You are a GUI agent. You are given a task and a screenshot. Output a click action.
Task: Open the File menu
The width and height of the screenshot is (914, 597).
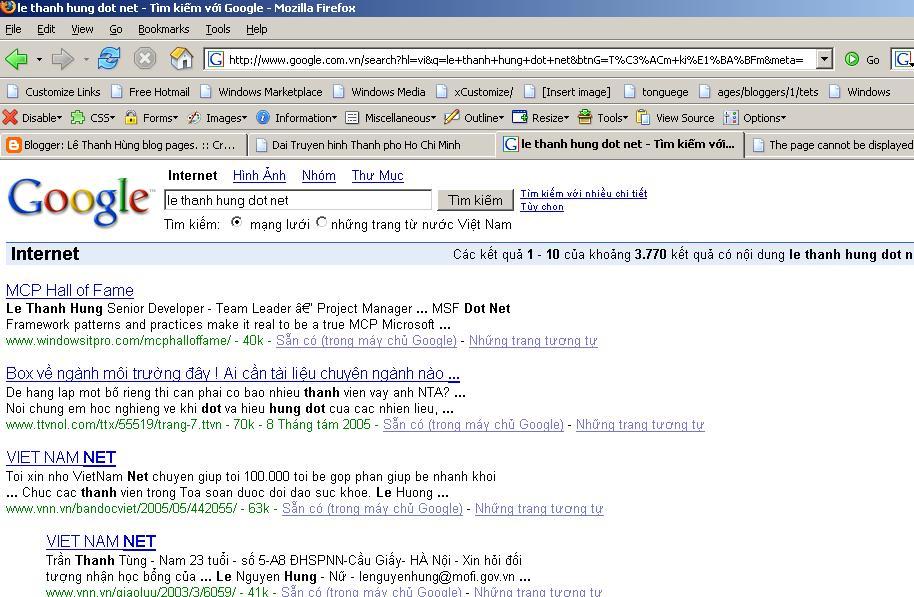coord(13,29)
